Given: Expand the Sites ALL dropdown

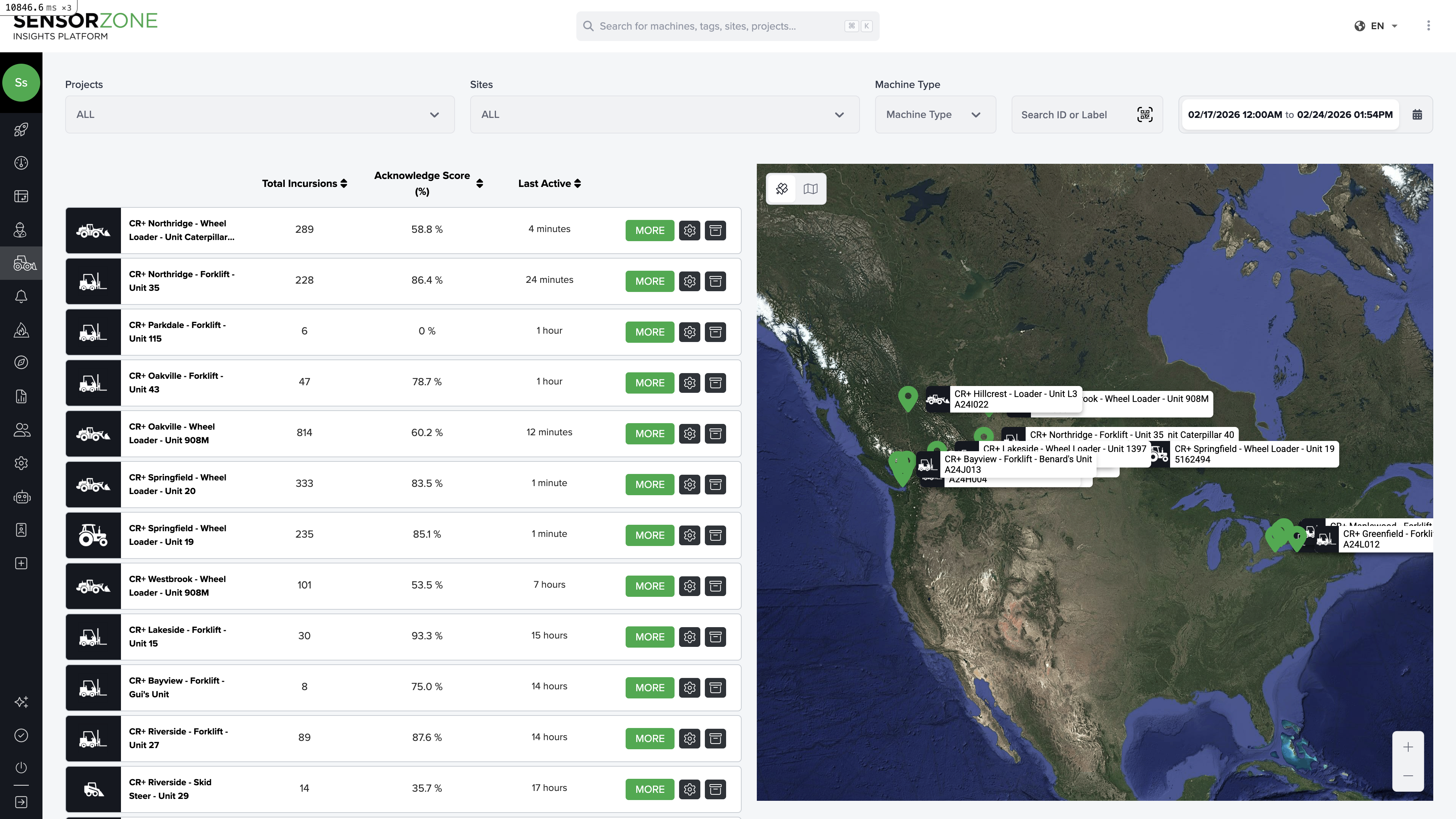Looking at the screenshot, I should point(664,114).
